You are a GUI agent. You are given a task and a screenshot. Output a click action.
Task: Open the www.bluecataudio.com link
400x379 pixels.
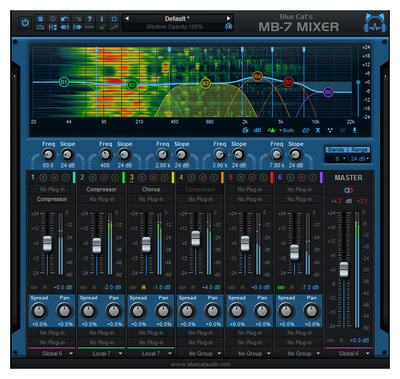(x=200, y=364)
